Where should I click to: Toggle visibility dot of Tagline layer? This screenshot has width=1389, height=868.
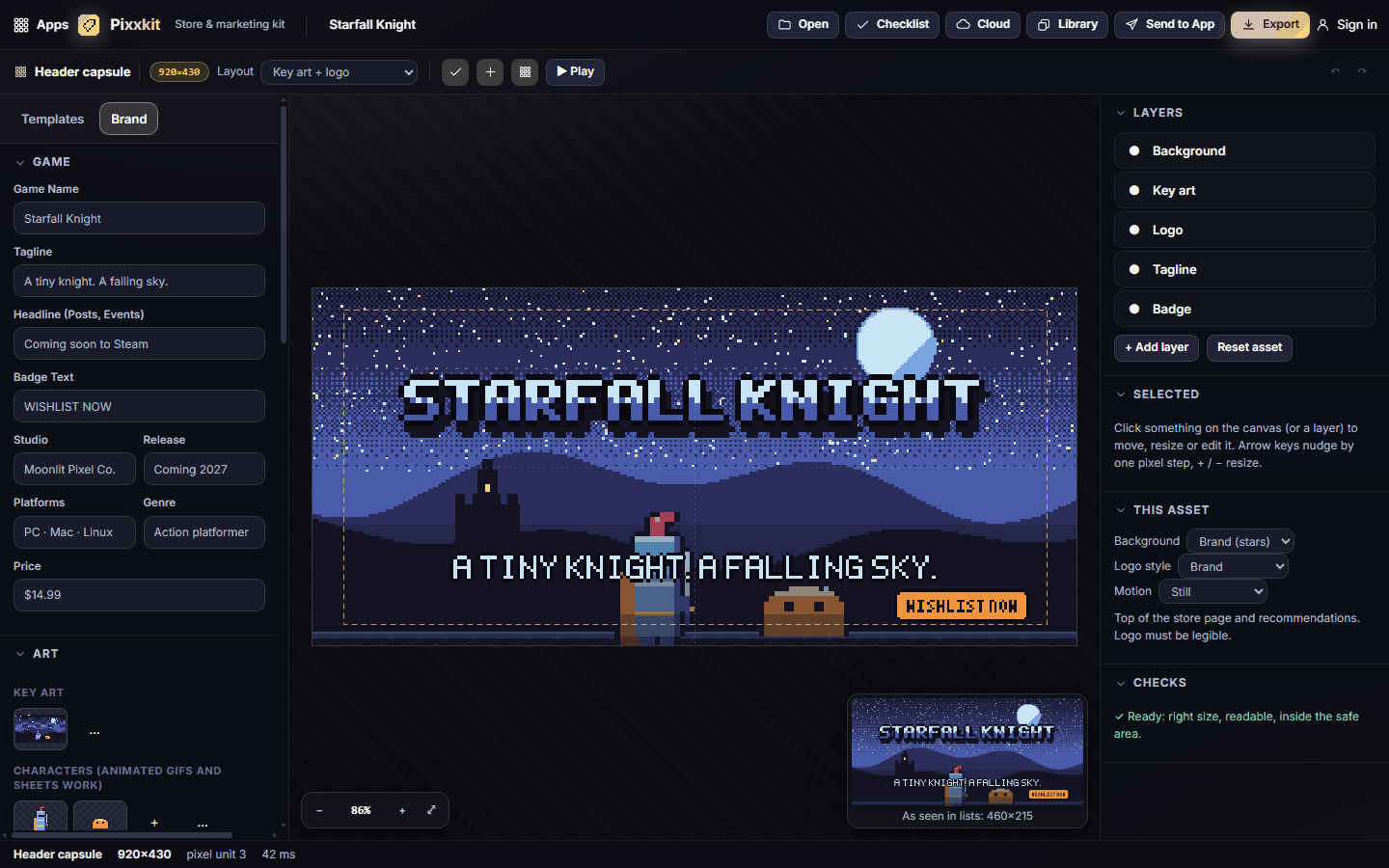(1134, 269)
